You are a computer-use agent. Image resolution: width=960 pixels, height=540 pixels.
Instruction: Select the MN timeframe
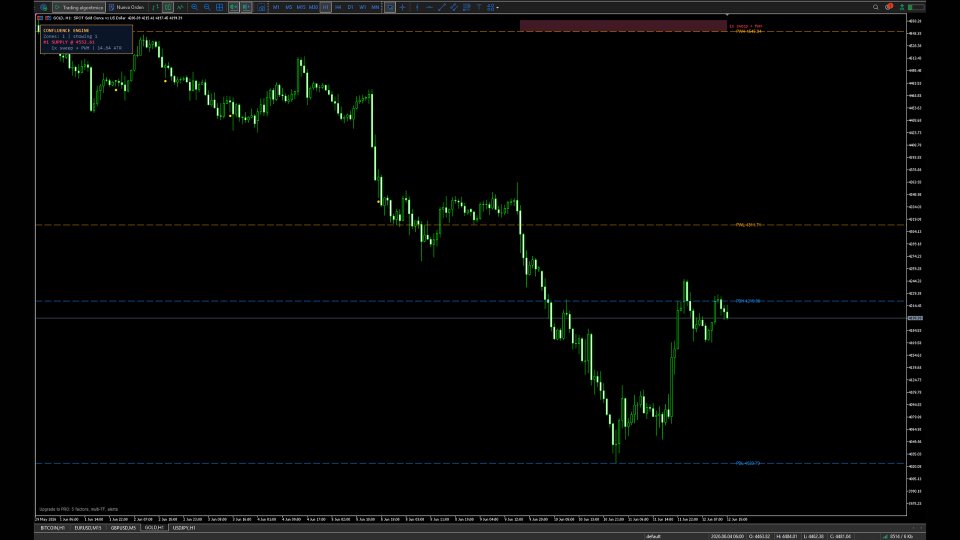coord(375,7)
